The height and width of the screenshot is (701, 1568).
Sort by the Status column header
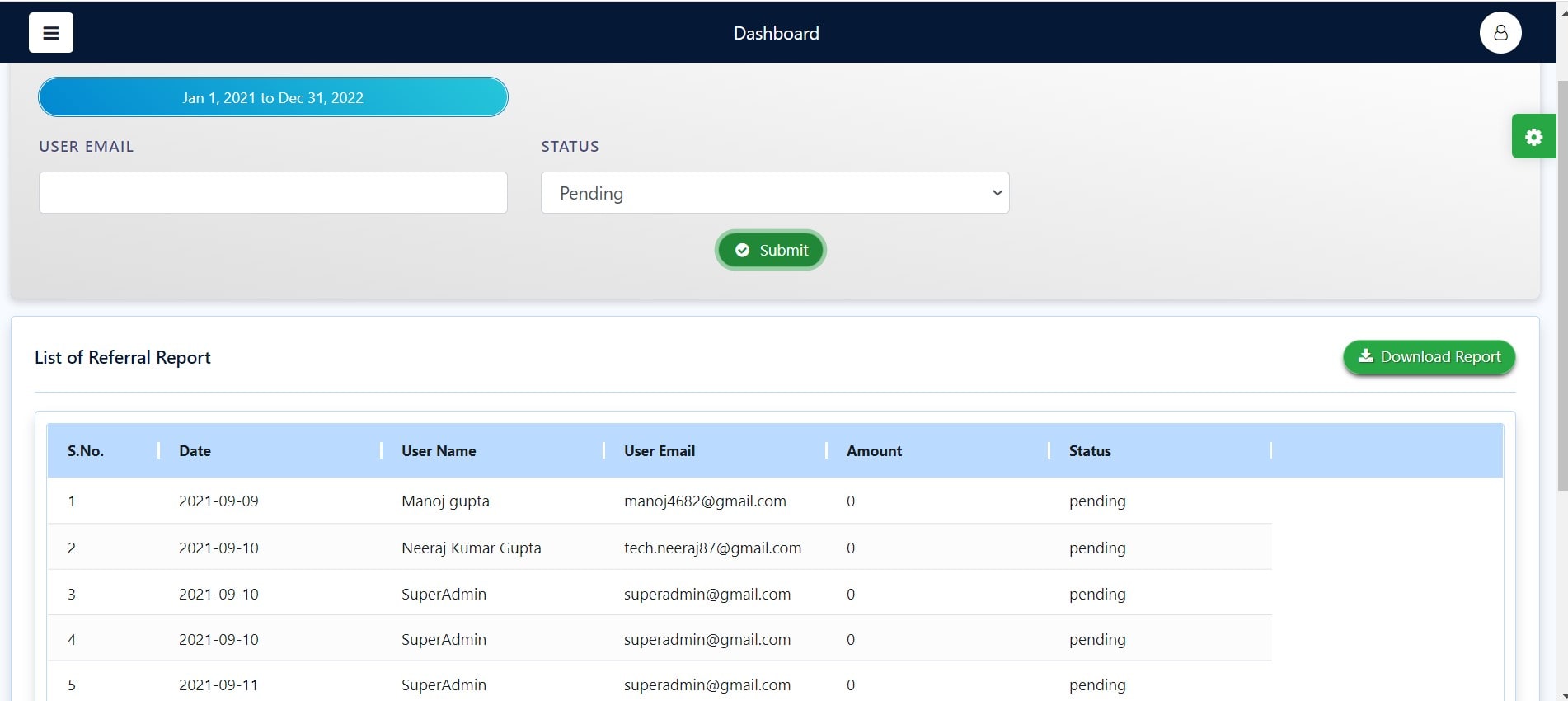point(1090,451)
